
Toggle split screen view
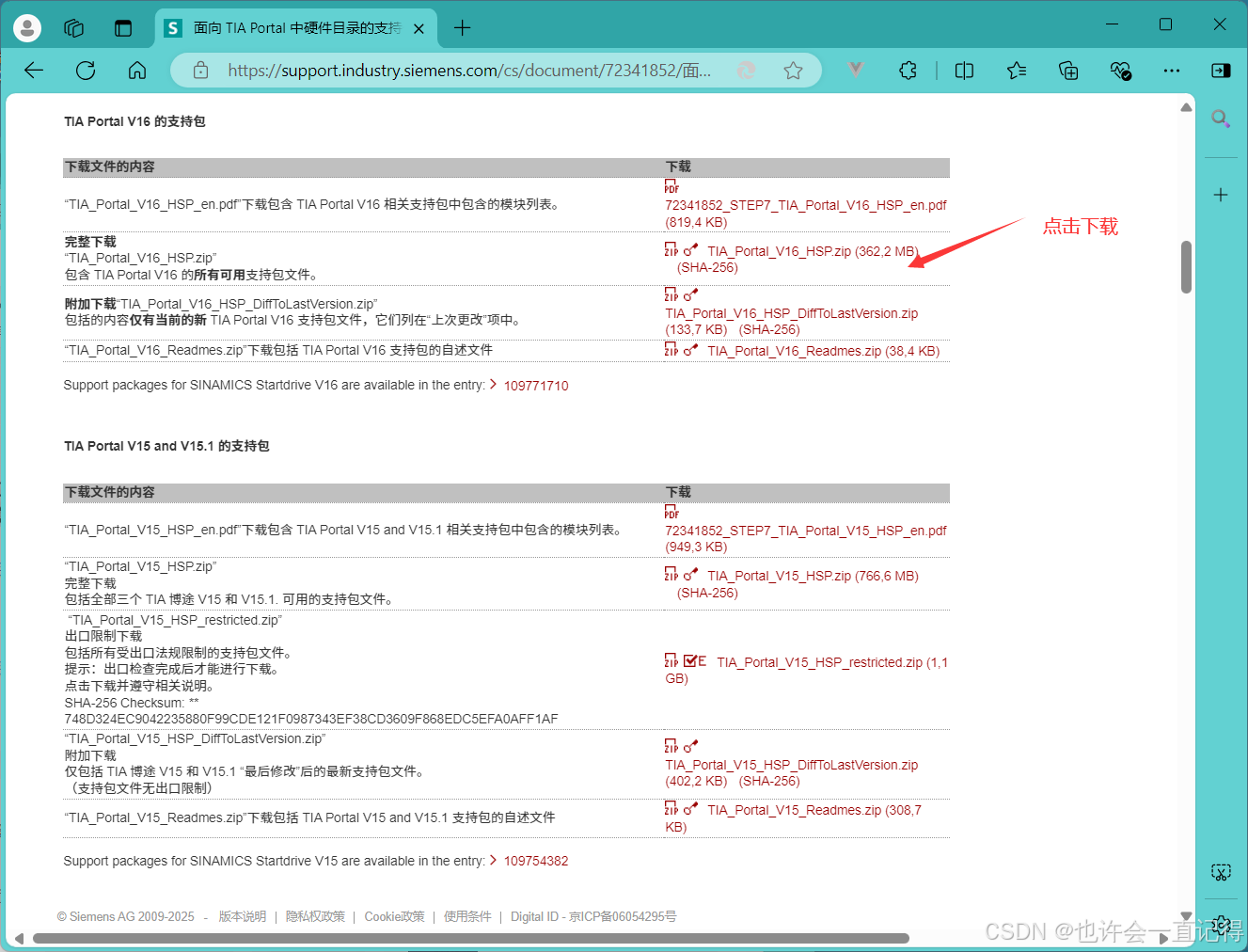(964, 71)
